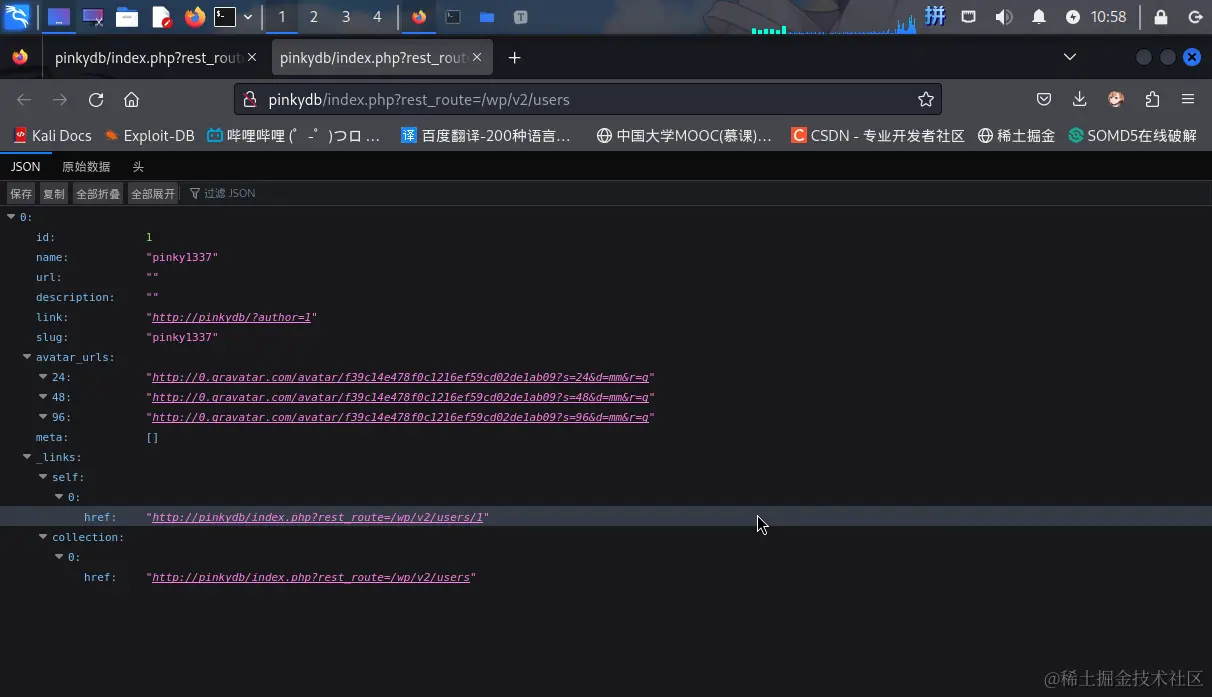Open the SOMD5在线破解 bookmark
This screenshot has width=1212, height=697.
tap(1132, 135)
